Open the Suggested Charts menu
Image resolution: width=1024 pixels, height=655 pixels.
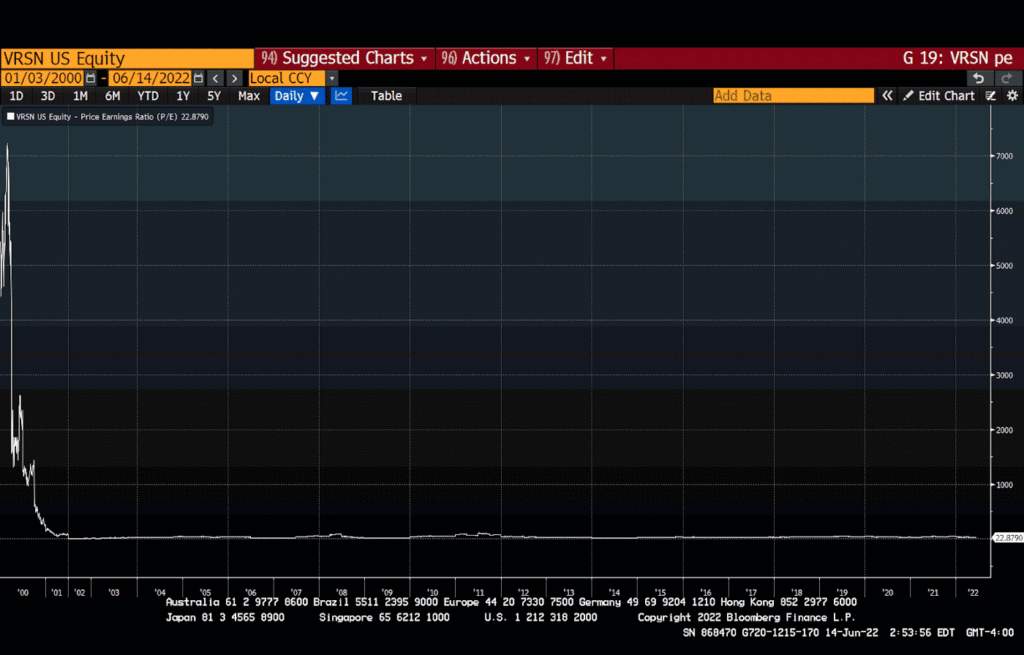344,58
